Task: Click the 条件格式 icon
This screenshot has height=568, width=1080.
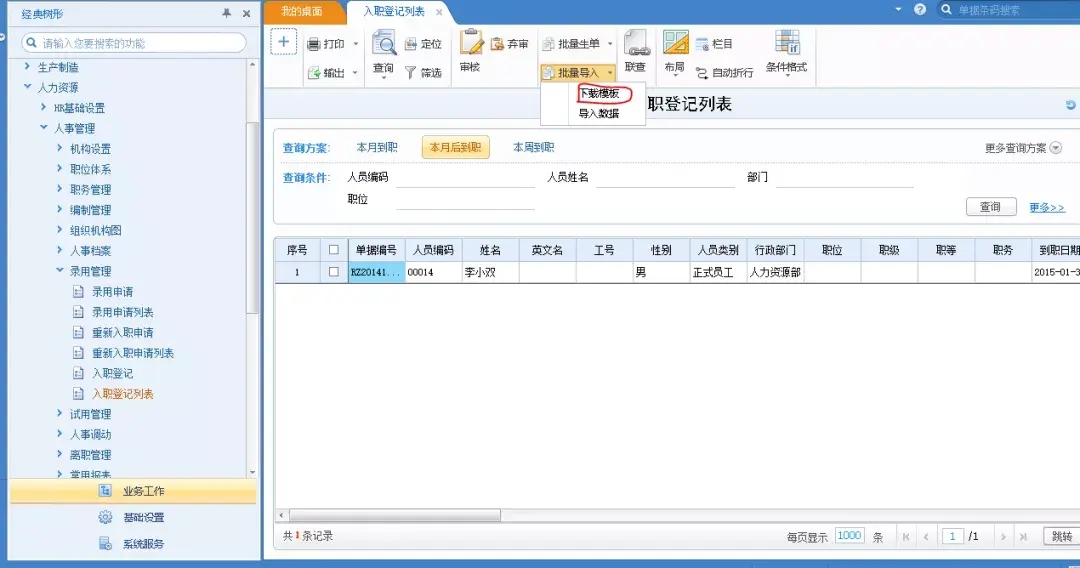Action: tap(787, 43)
